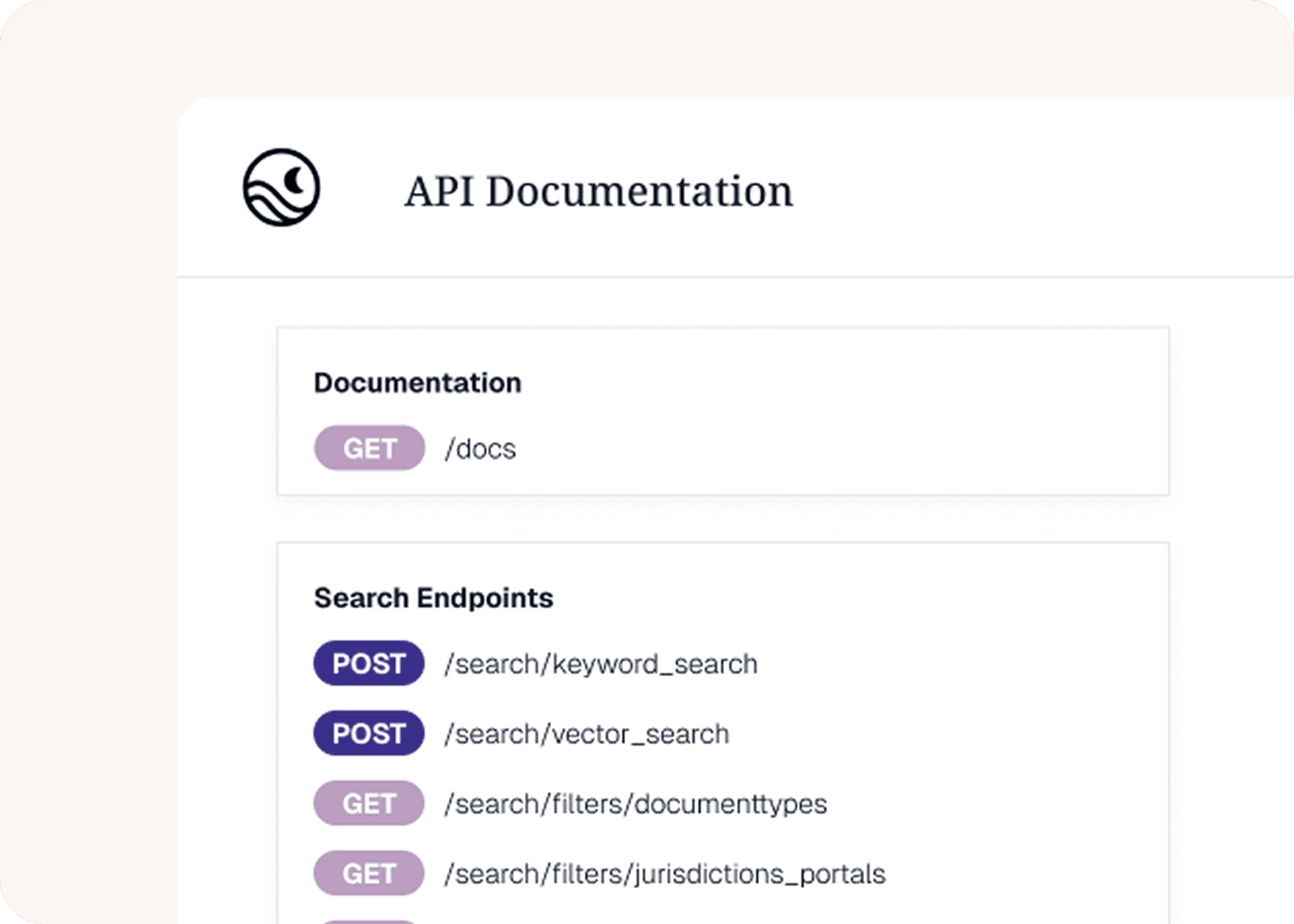1294x924 pixels.
Task: Select the Search Endpoints section heading
Action: (433, 598)
